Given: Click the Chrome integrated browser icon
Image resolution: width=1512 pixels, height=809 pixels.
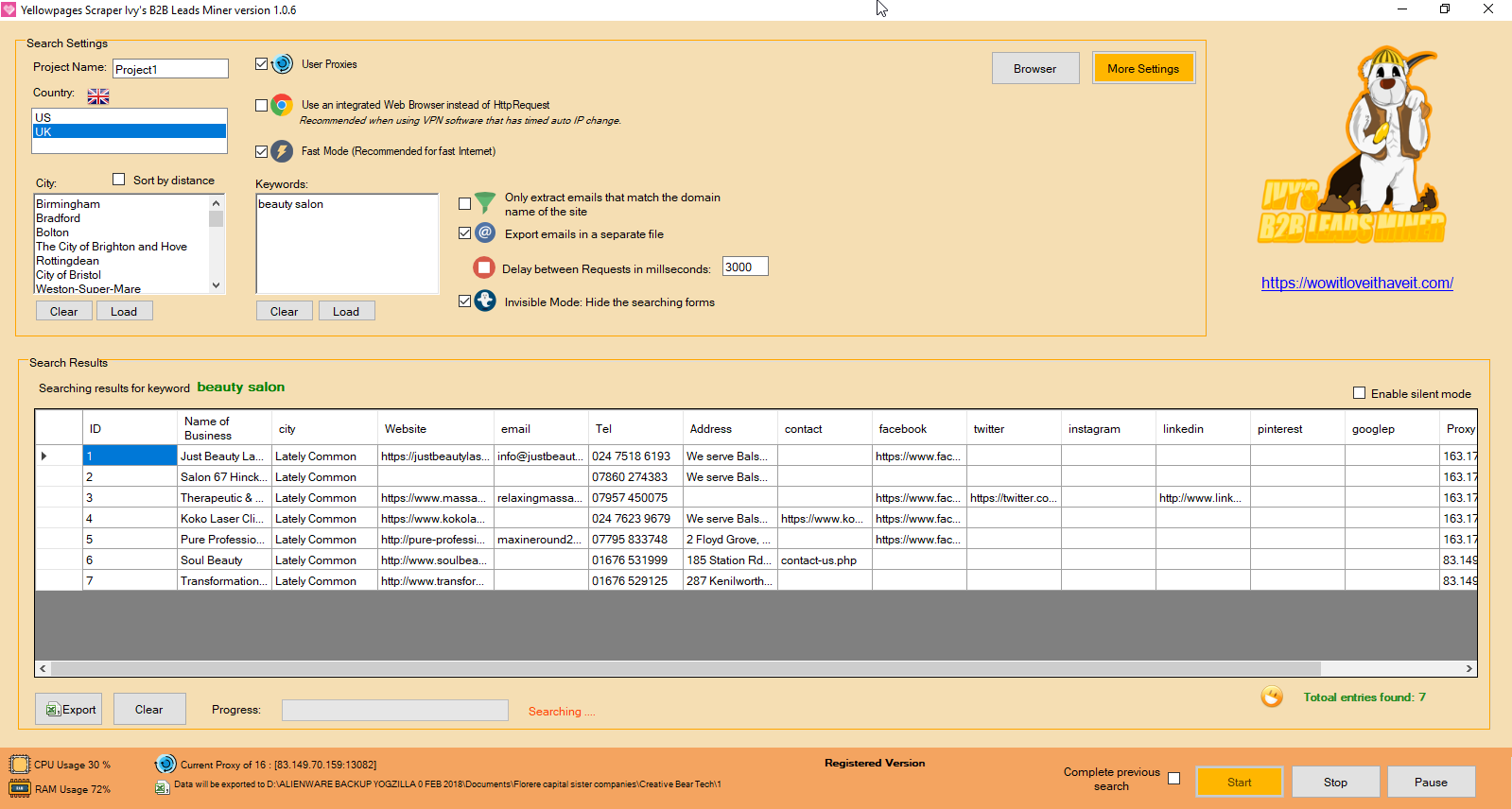Looking at the screenshot, I should [282, 105].
